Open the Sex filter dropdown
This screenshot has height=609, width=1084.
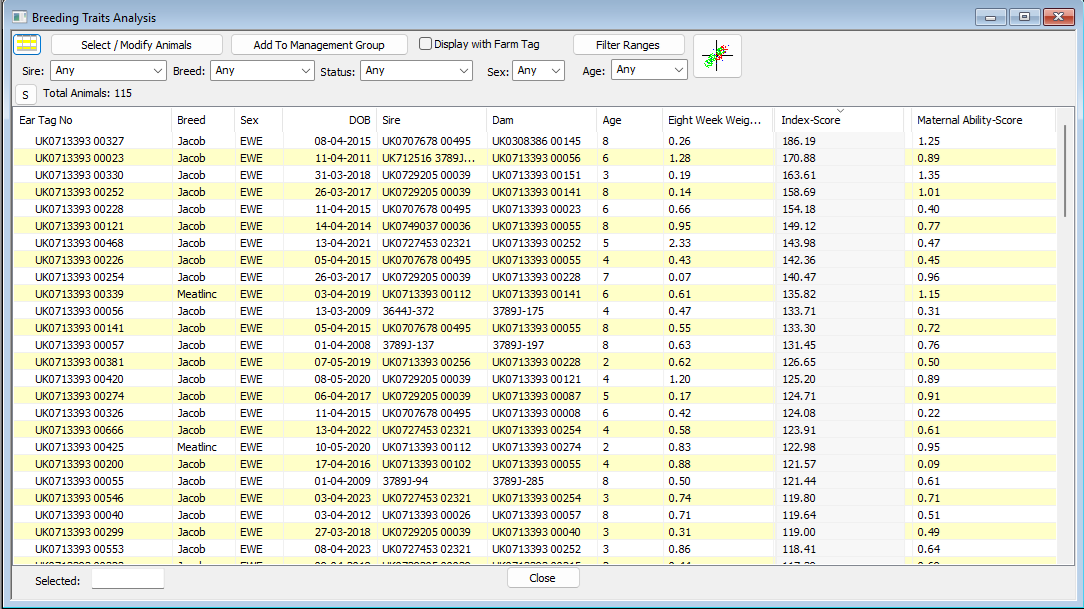538,71
